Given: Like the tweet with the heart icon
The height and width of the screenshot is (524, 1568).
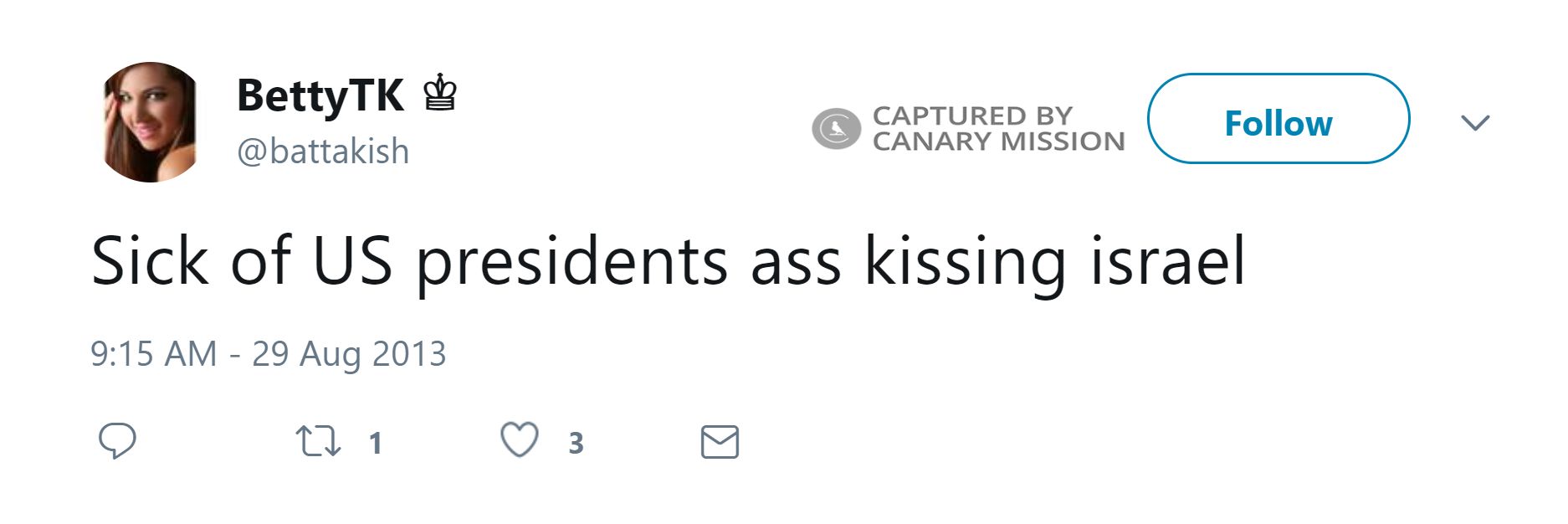Looking at the screenshot, I should coord(520,440).
